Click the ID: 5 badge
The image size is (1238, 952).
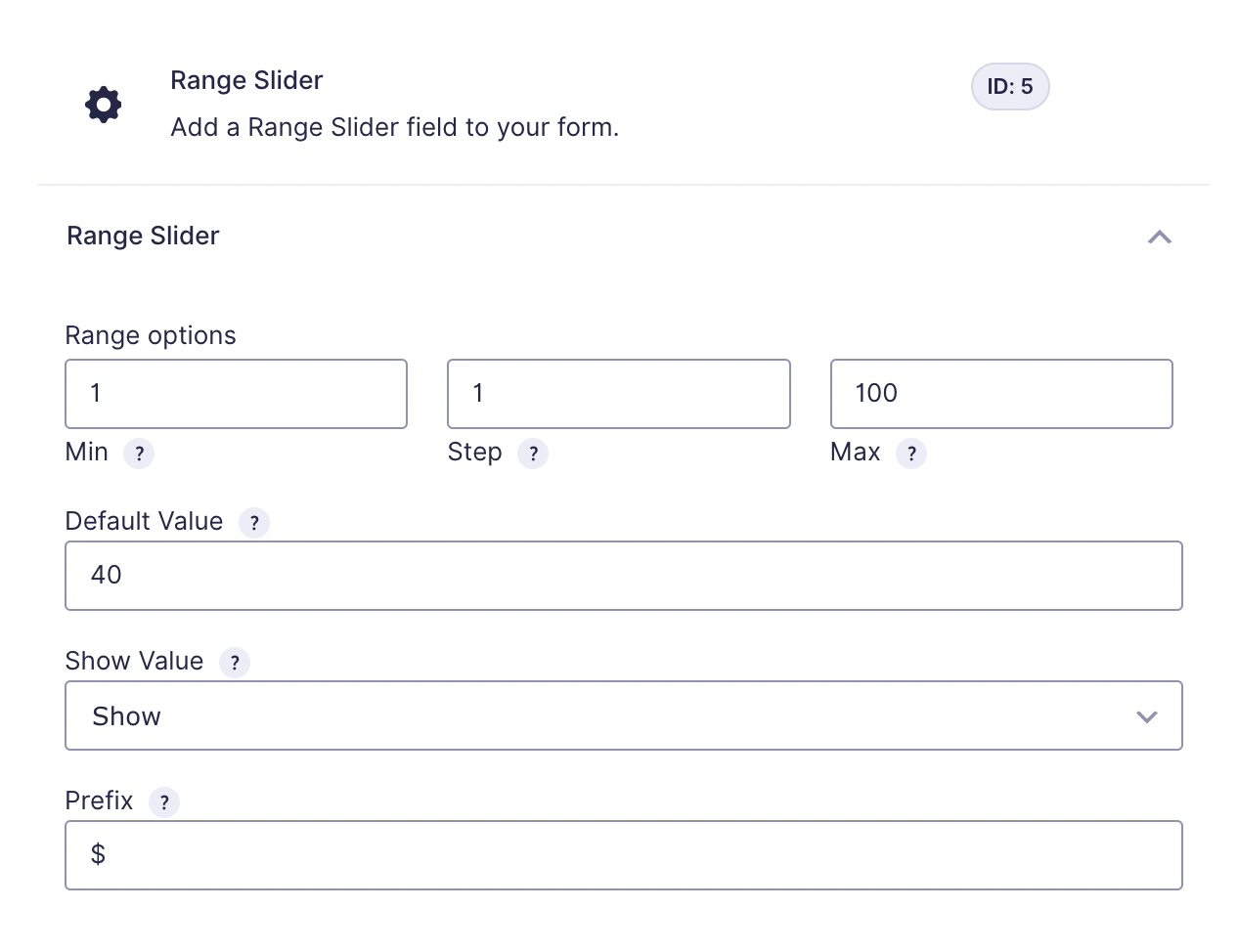[1010, 87]
